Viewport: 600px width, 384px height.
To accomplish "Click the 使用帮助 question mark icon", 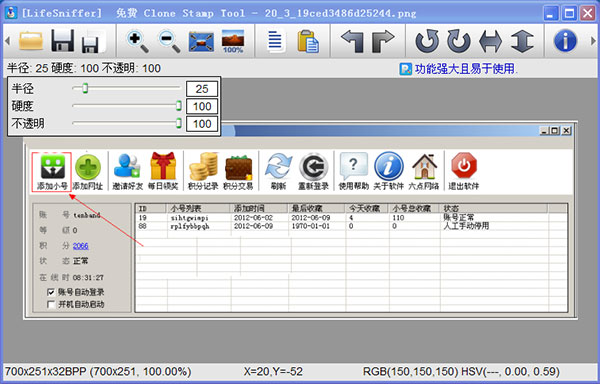I will coord(354,172).
